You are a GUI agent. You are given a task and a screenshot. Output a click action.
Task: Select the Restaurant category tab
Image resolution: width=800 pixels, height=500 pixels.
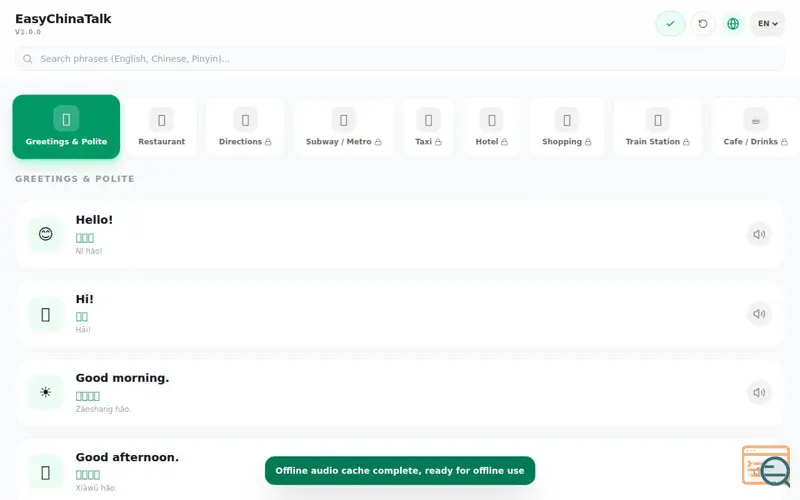(161, 127)
